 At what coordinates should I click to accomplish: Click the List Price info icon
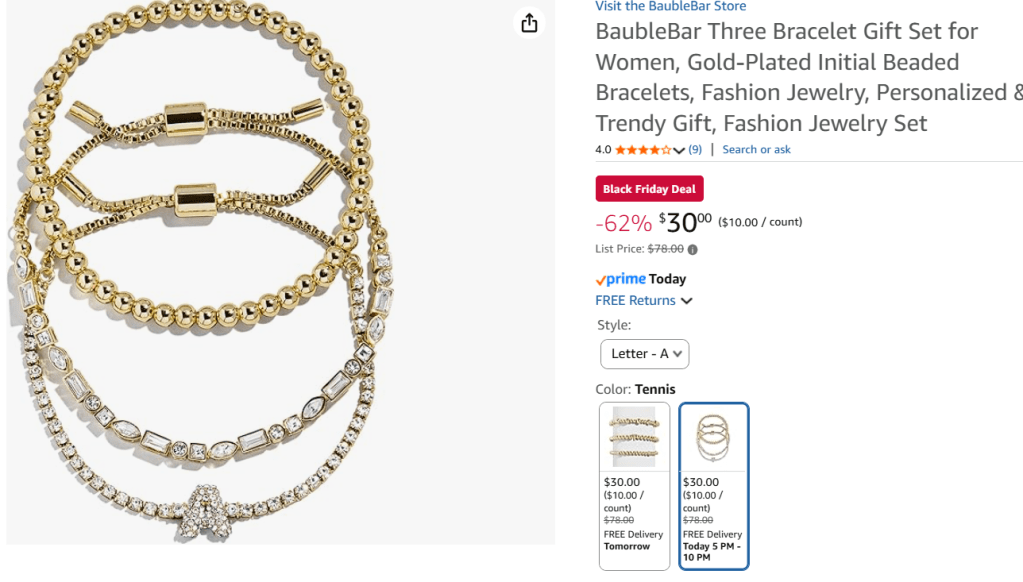[693, 250]
